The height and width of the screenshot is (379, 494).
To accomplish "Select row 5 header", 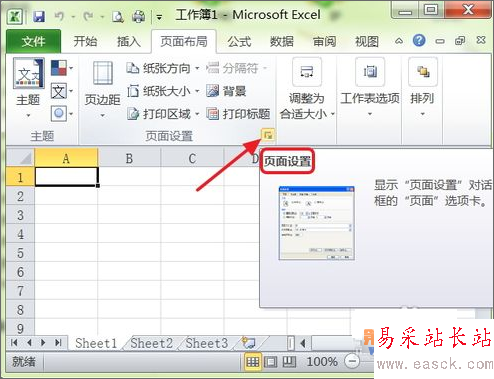I will pyautogui.click(x=20, y=253).
